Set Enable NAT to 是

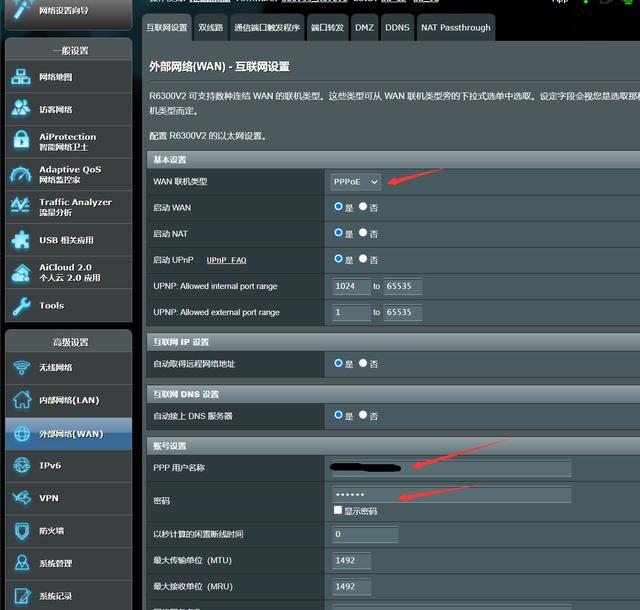tap(338, 233)
